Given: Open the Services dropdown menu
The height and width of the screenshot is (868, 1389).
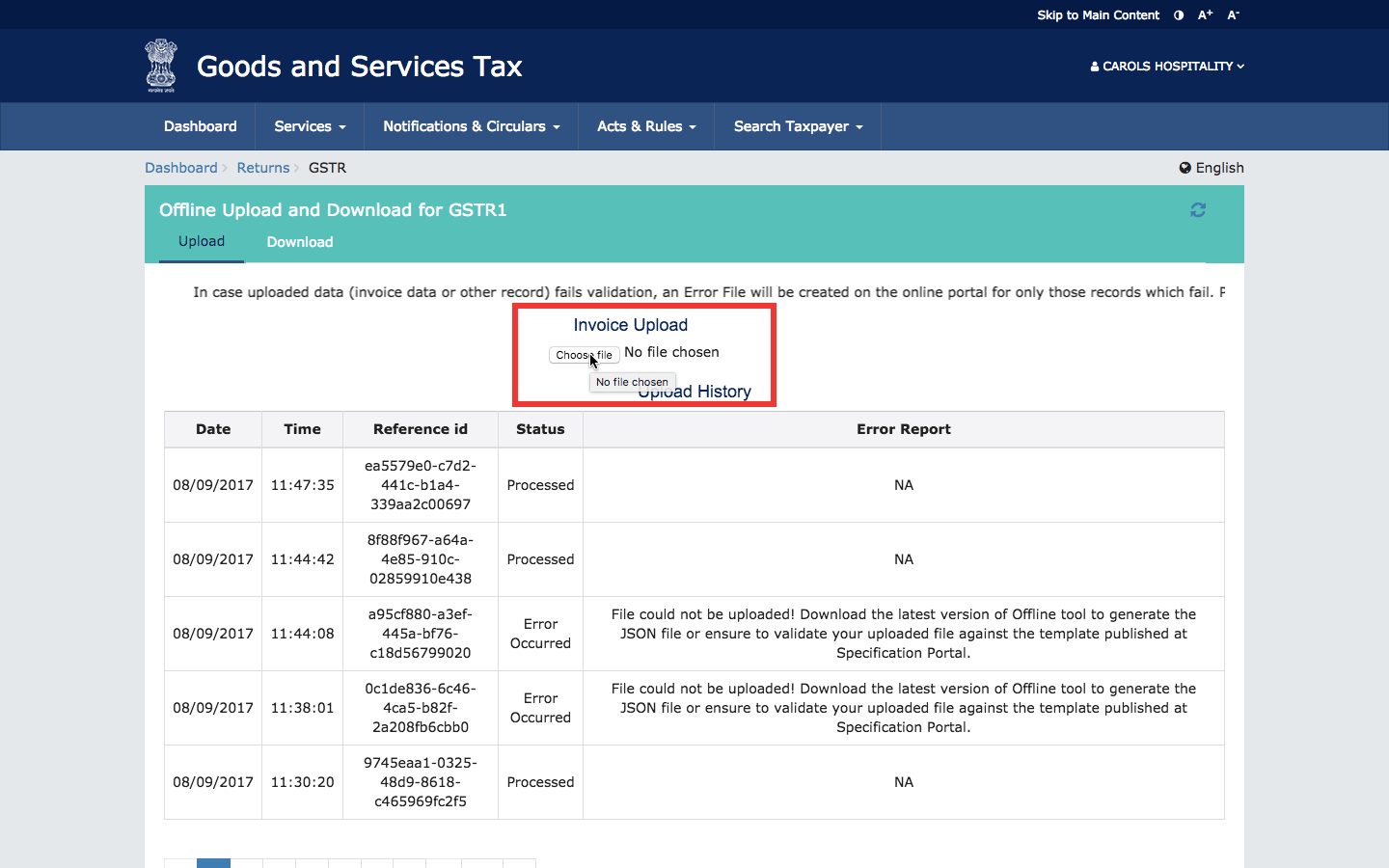Looking at the screenshot, I should coord(309,126).
